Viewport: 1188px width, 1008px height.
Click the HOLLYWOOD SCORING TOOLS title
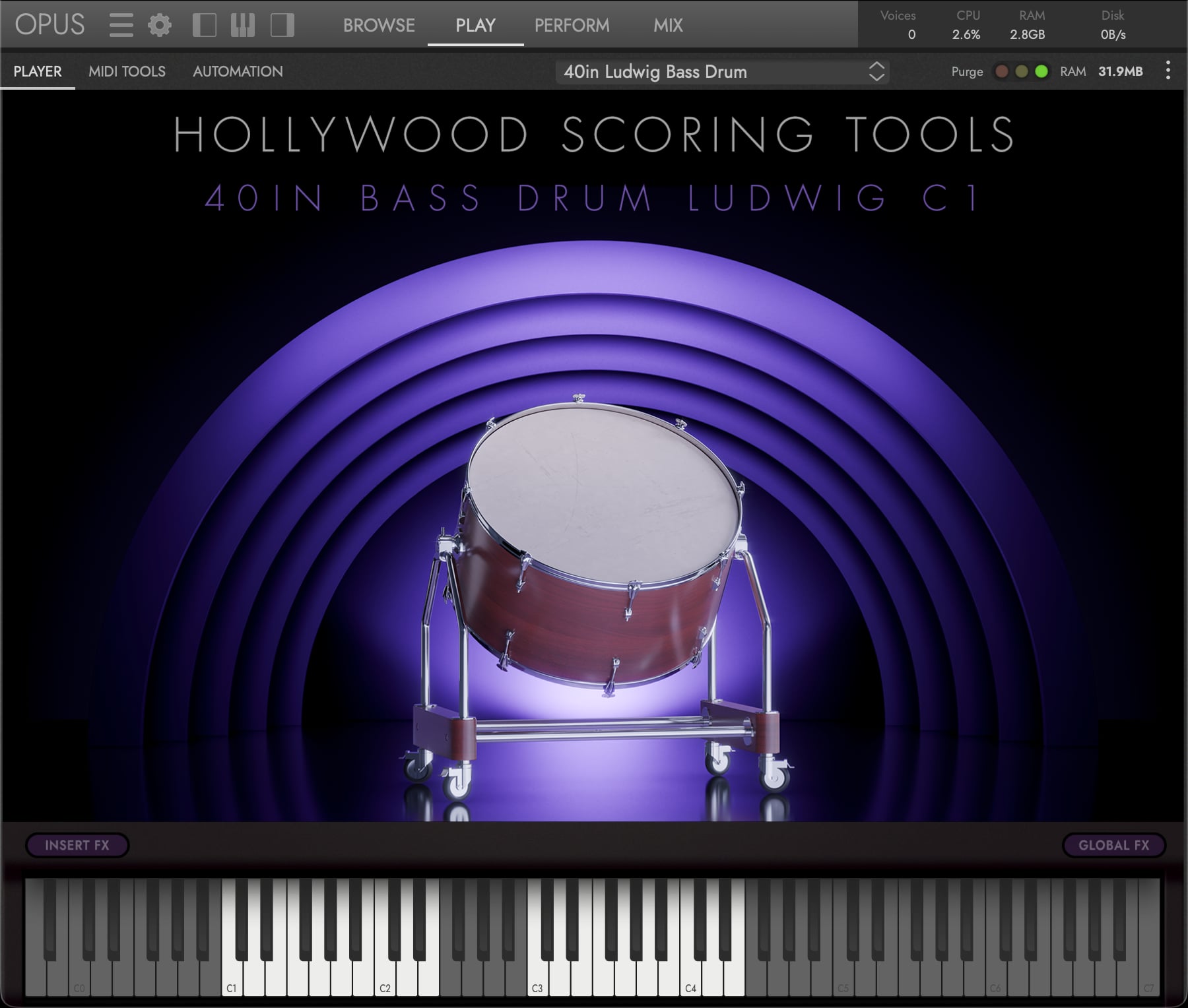tap(593, 135)
